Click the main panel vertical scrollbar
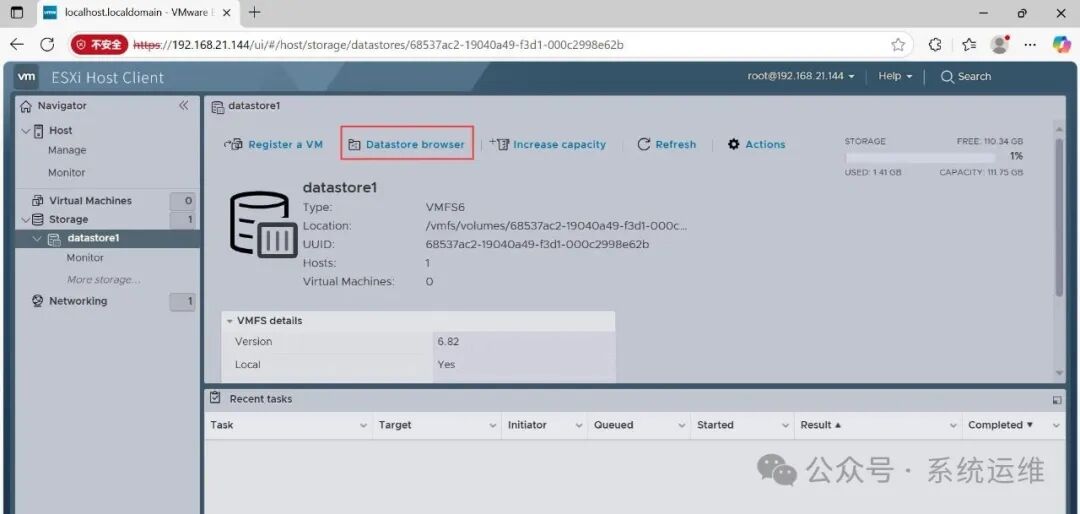1080x514 pixels. pos(1059,217)
